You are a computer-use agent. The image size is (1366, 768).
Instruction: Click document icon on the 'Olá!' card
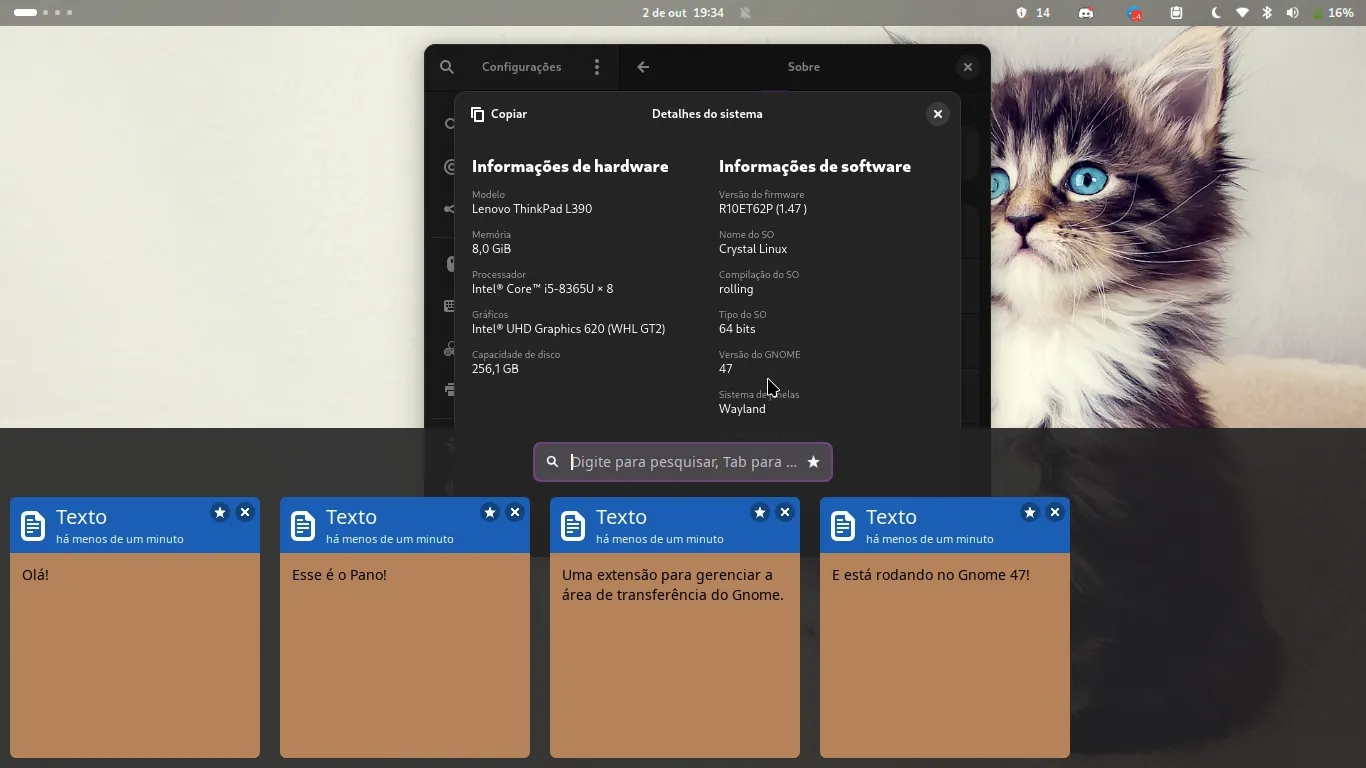click(33, 526)
